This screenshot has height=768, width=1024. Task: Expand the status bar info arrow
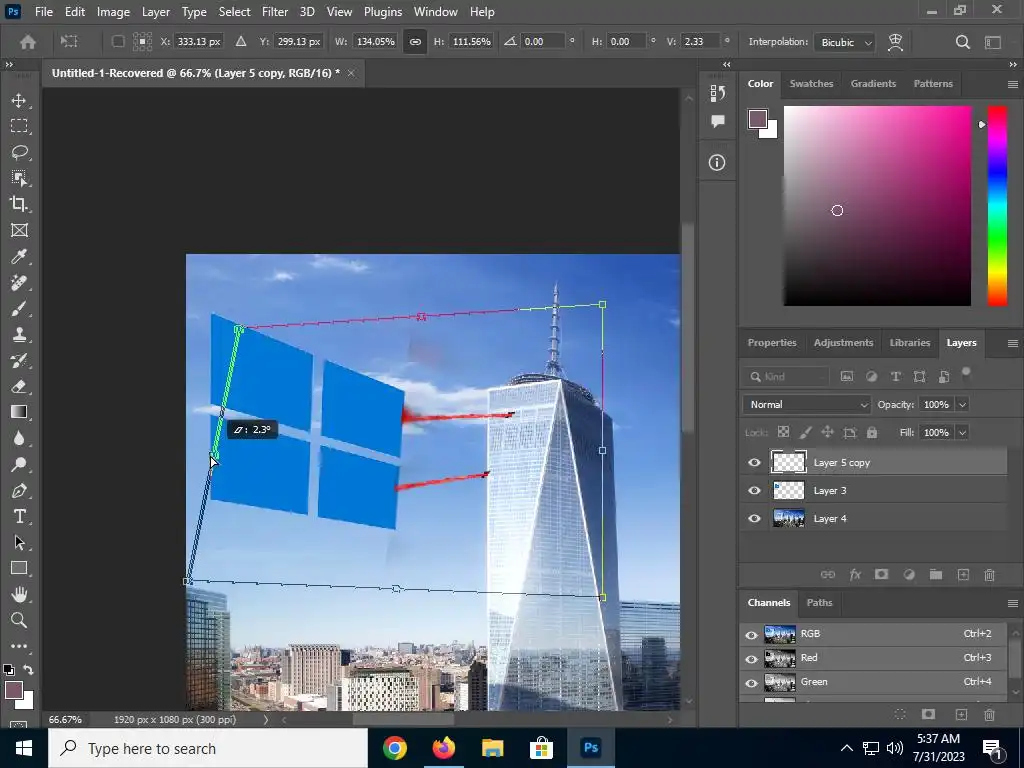click(266, 720)
